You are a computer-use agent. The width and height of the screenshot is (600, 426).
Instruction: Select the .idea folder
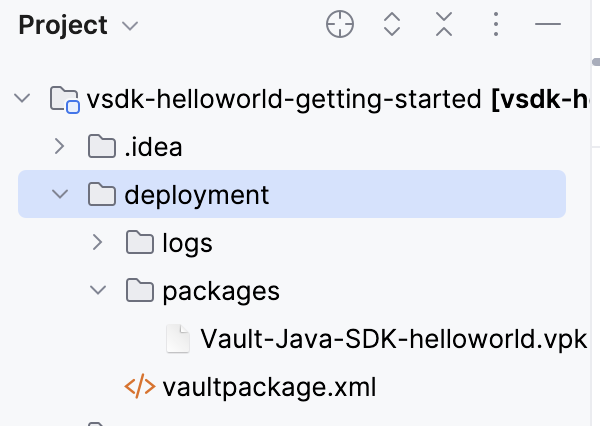click(153, 147)
